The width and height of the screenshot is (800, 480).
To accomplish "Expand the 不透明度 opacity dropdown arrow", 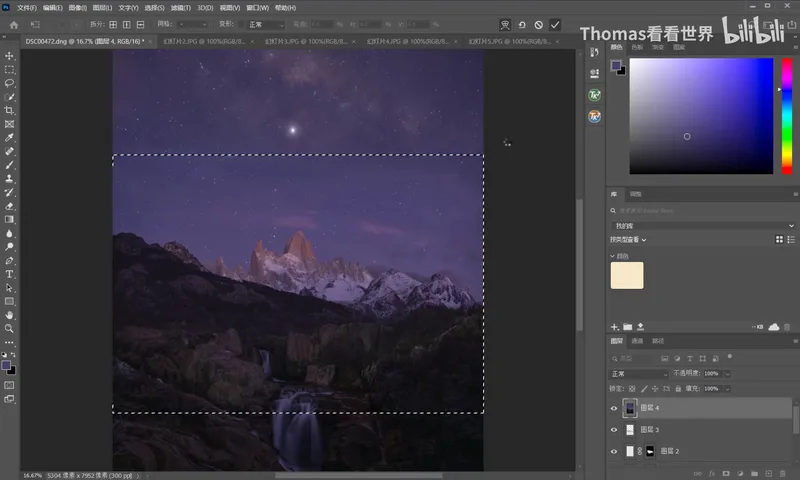I will [x=728, y=374].
